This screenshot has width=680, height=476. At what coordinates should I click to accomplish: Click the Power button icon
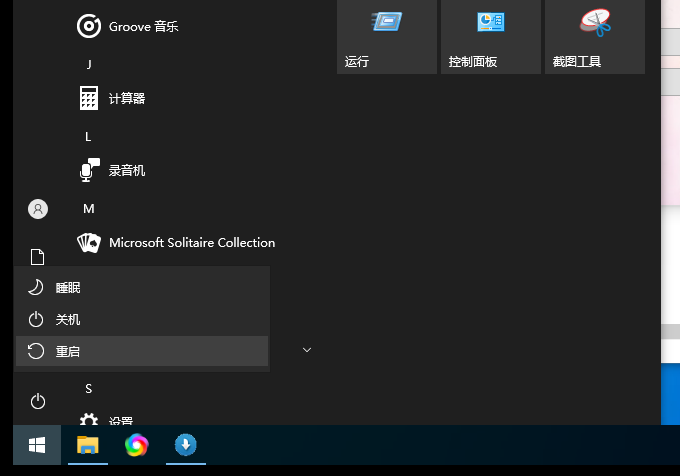(38, 401)
